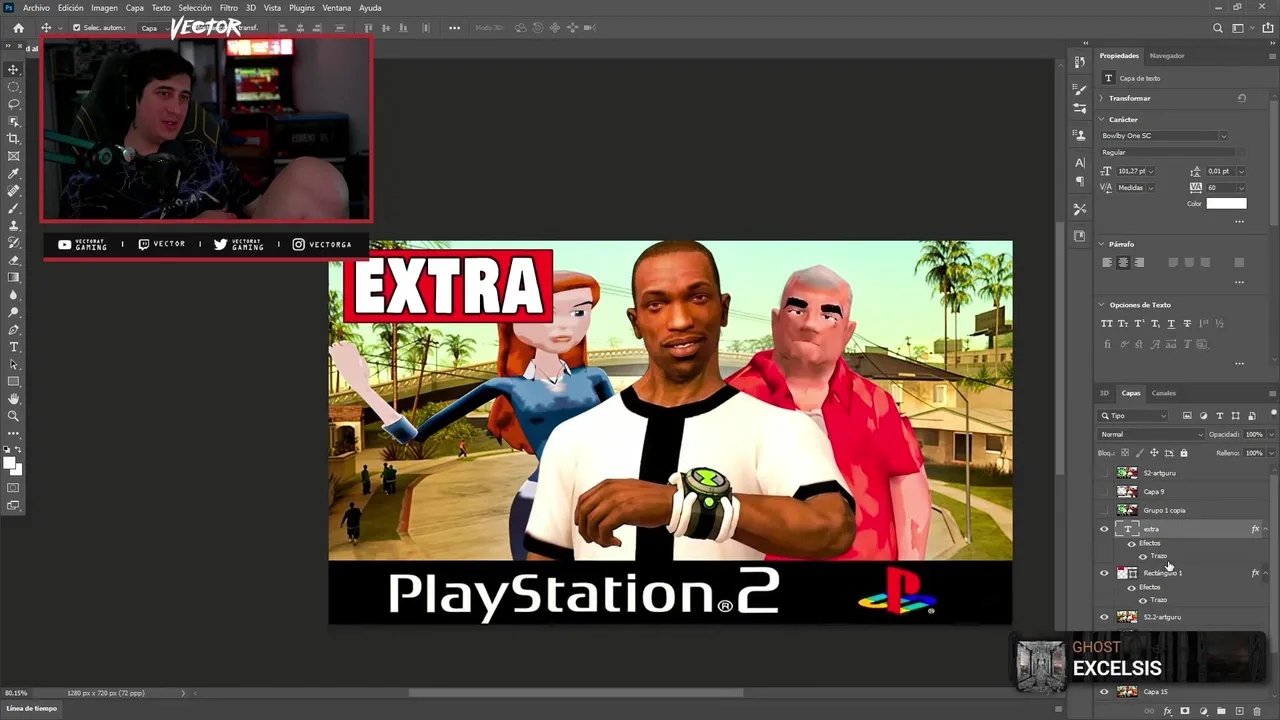This screenshot has width=1280, height=720.
Task: Select the Blur tool
Action: coord(14,295)
